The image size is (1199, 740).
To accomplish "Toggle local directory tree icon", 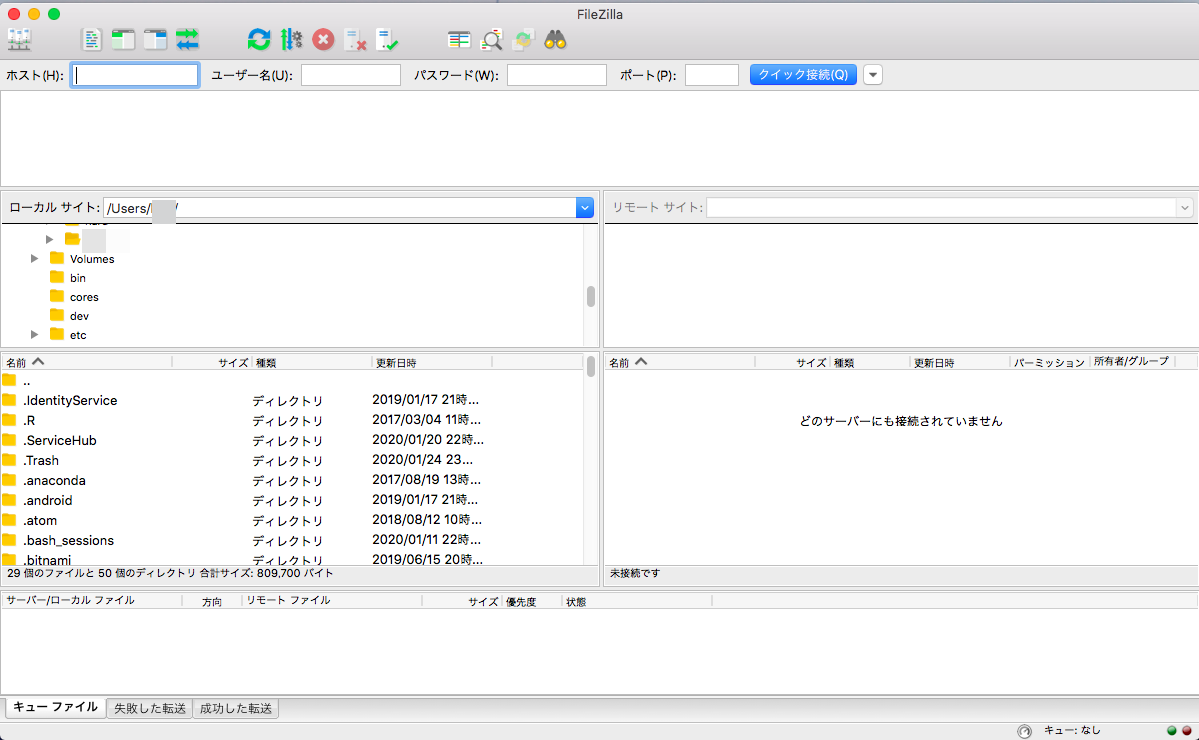I will [x=123, y=40].
